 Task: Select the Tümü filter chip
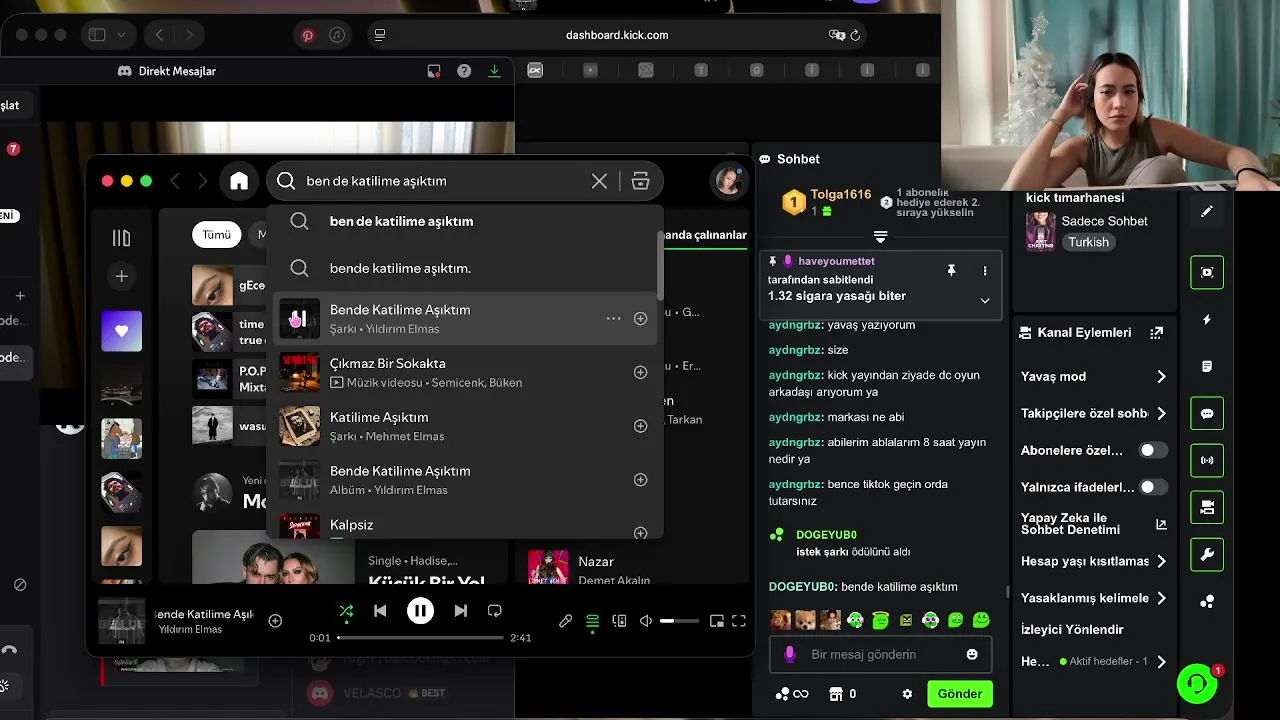click(x=217, y=235)
